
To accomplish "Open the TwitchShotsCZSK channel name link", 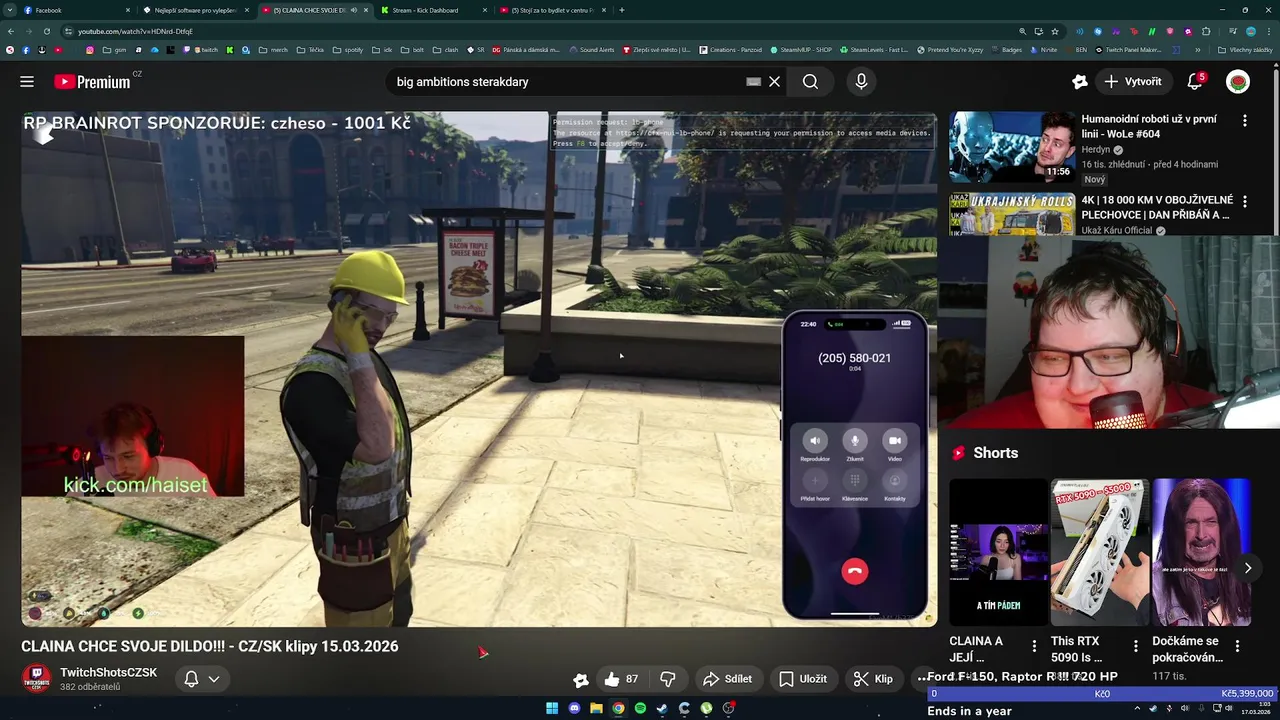I will coord(108,673).
